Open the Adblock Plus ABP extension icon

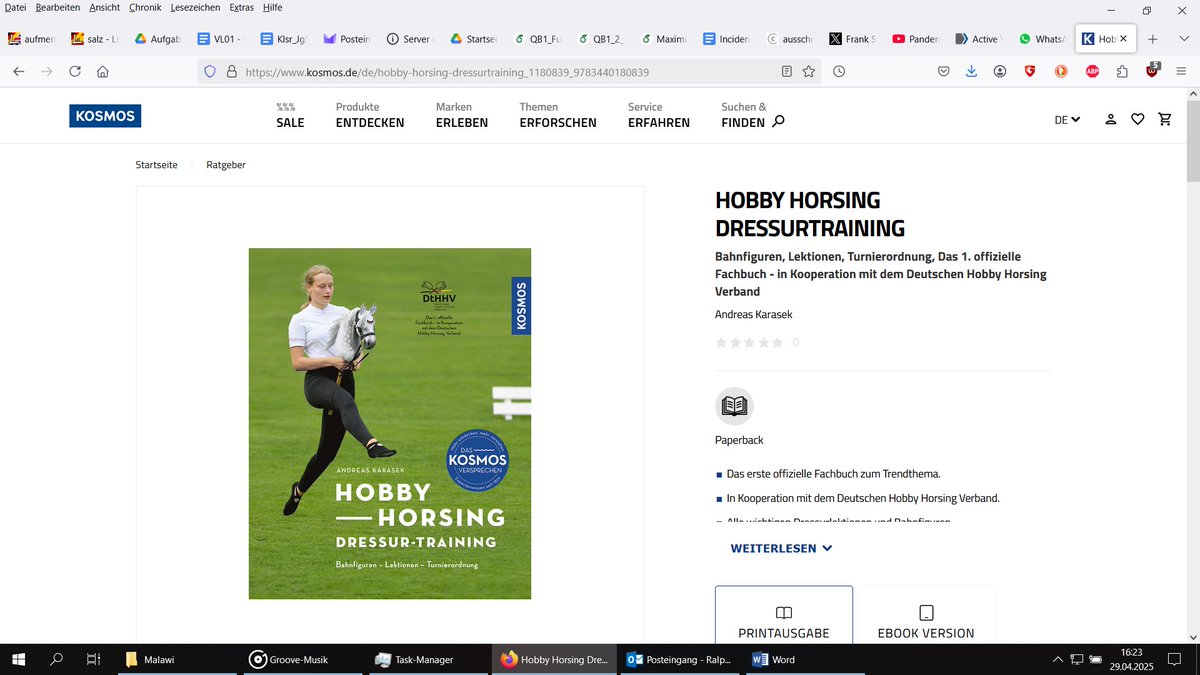pyautogui.click(x=1093, y=72)
